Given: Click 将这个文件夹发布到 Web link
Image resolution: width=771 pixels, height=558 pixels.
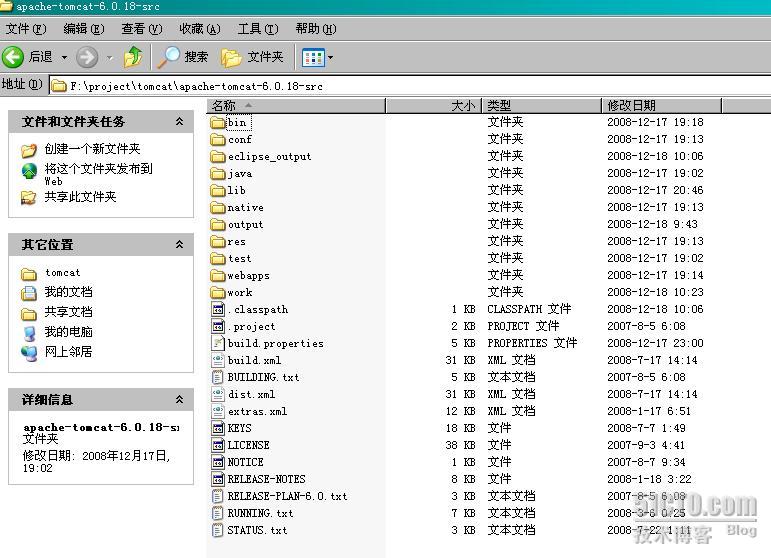Looking at the screenshot, I should point(98,174).
